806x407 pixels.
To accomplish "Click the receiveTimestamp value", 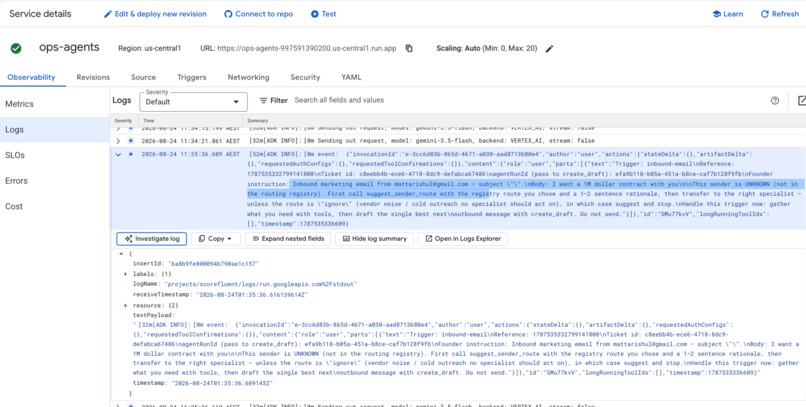I will click(x=252, y=294).
